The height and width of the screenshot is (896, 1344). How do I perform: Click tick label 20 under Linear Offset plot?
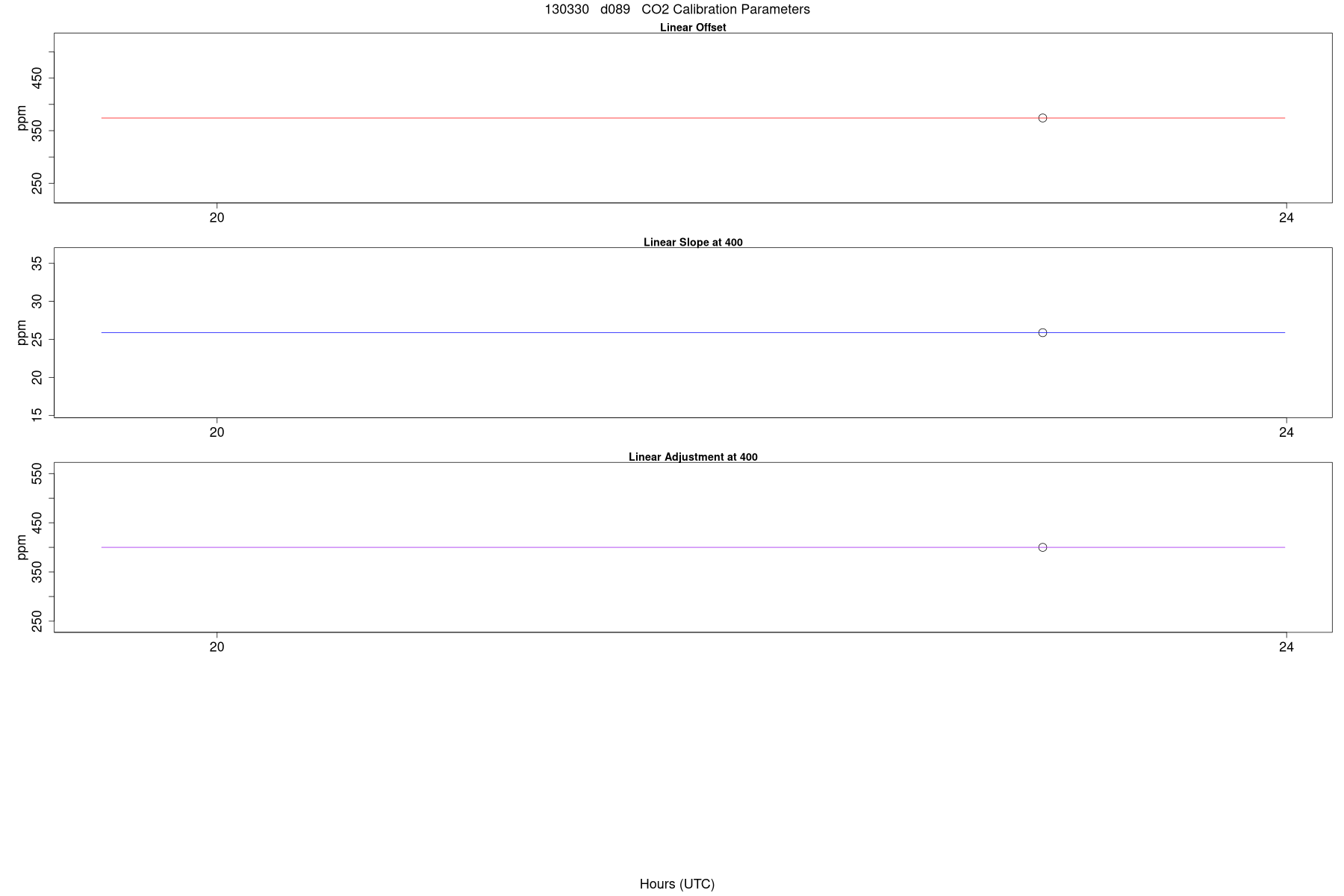[217, 218]
